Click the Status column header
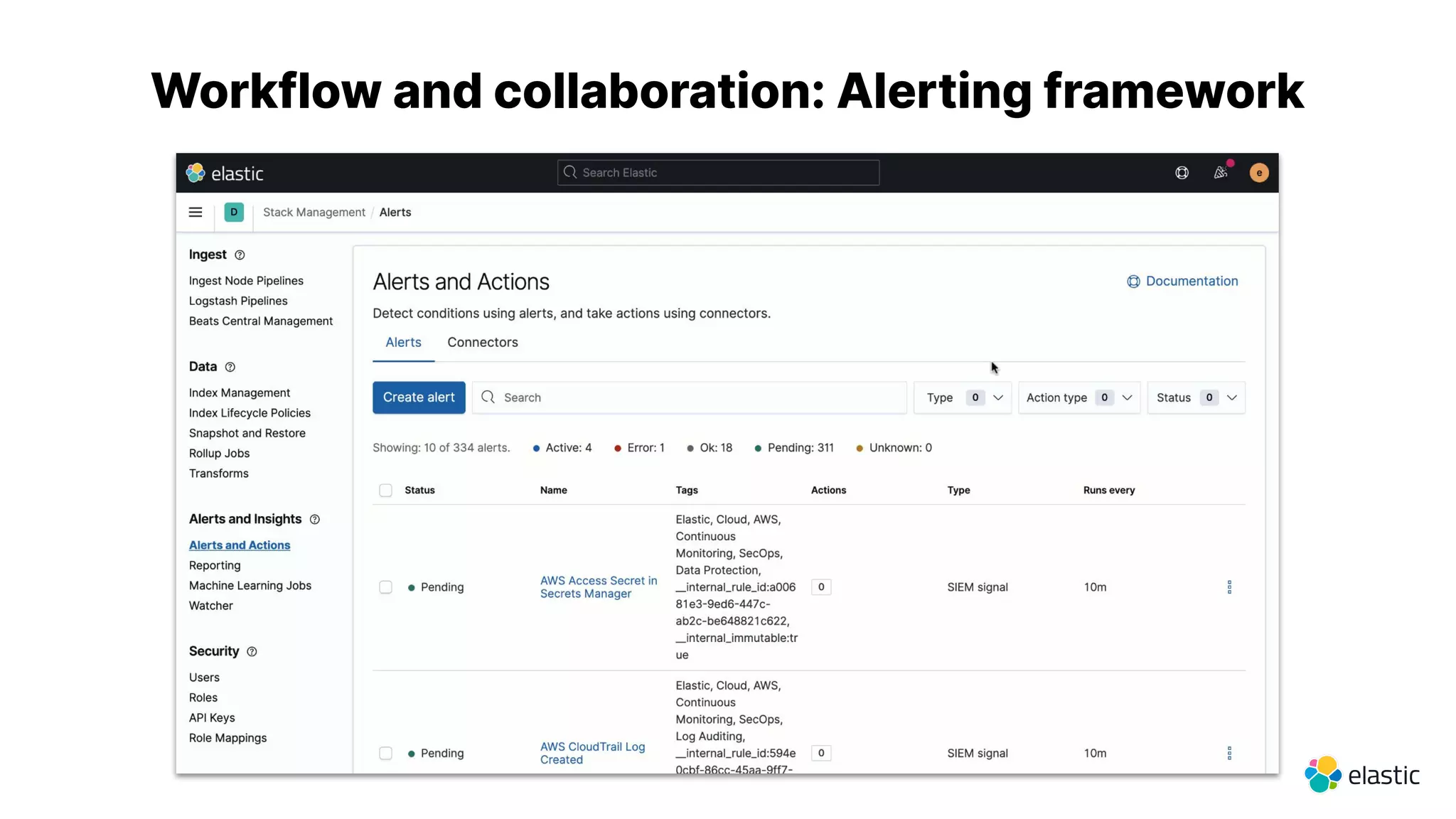Viewport: 1456px width, 819px height. (x=419, y=491)
